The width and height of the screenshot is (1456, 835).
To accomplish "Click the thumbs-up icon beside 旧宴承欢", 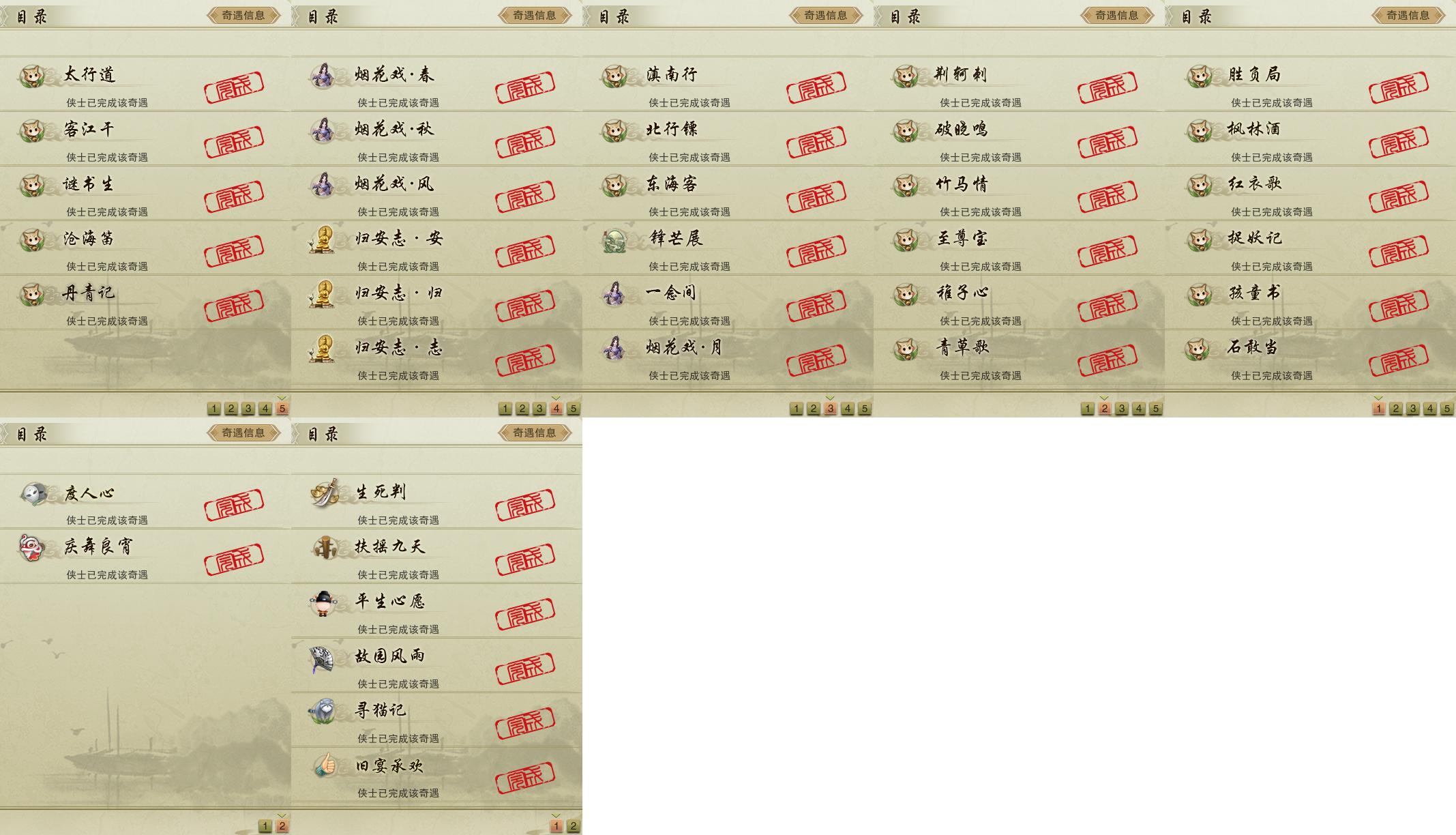I will tap(325, 765).
